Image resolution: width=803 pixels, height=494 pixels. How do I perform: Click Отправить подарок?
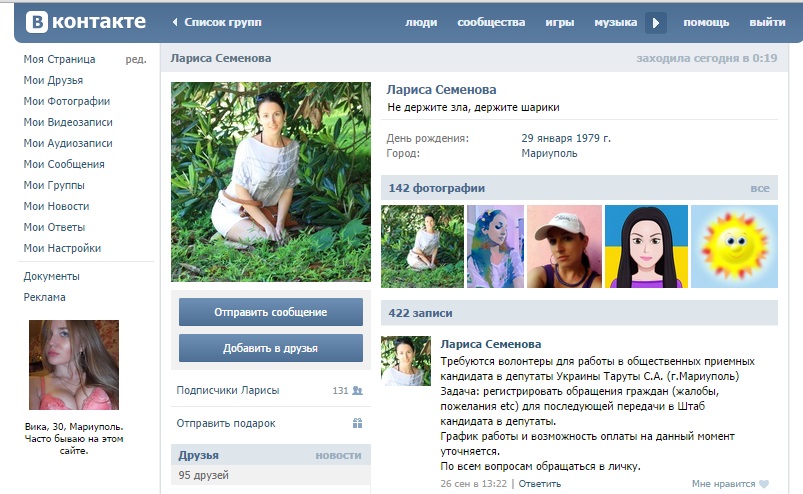[x=226, y=423]
